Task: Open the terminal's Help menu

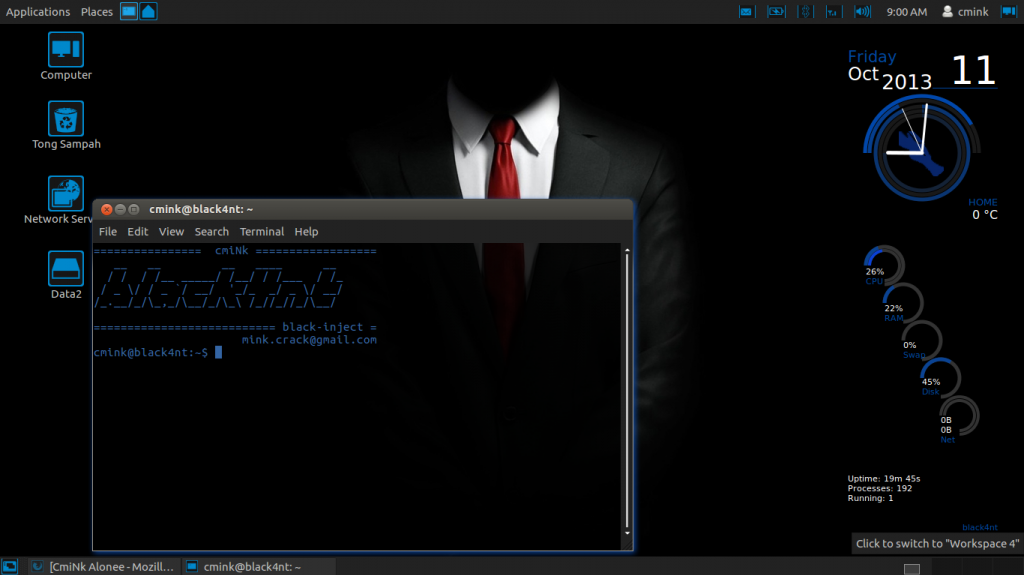Action: tap(306, 231)
